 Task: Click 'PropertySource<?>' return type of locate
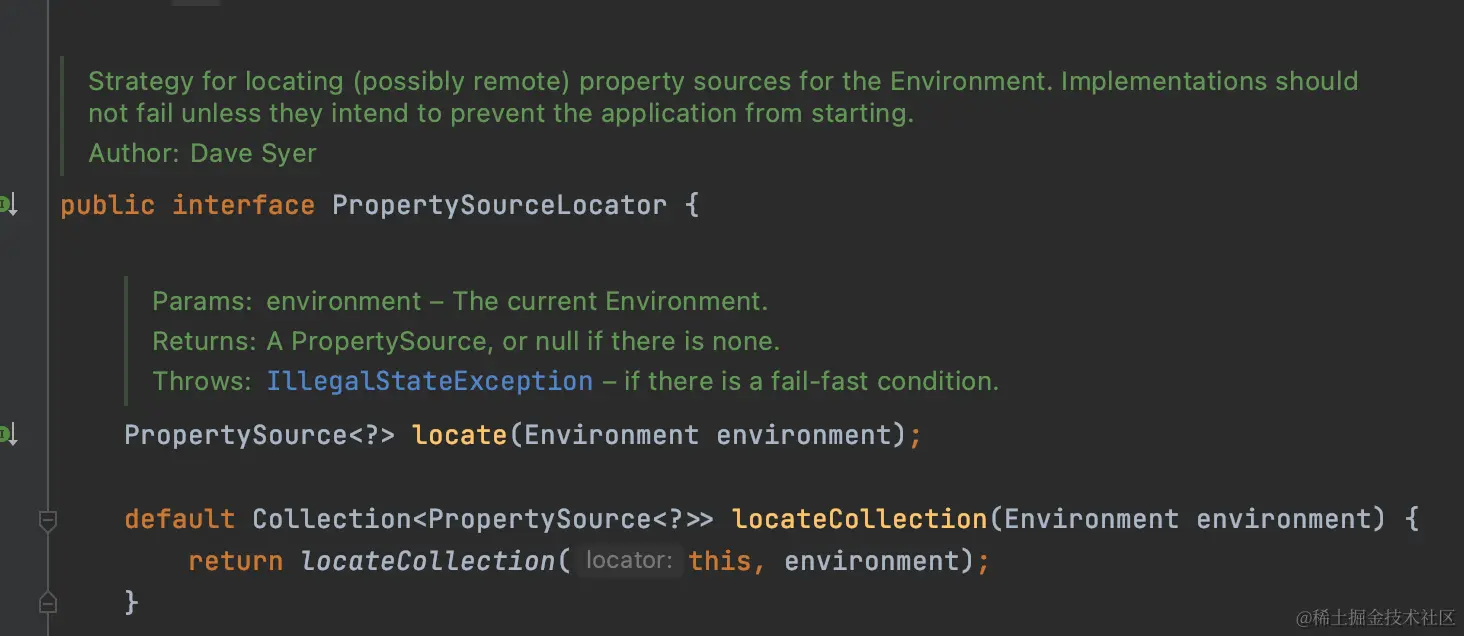point(260,435)
